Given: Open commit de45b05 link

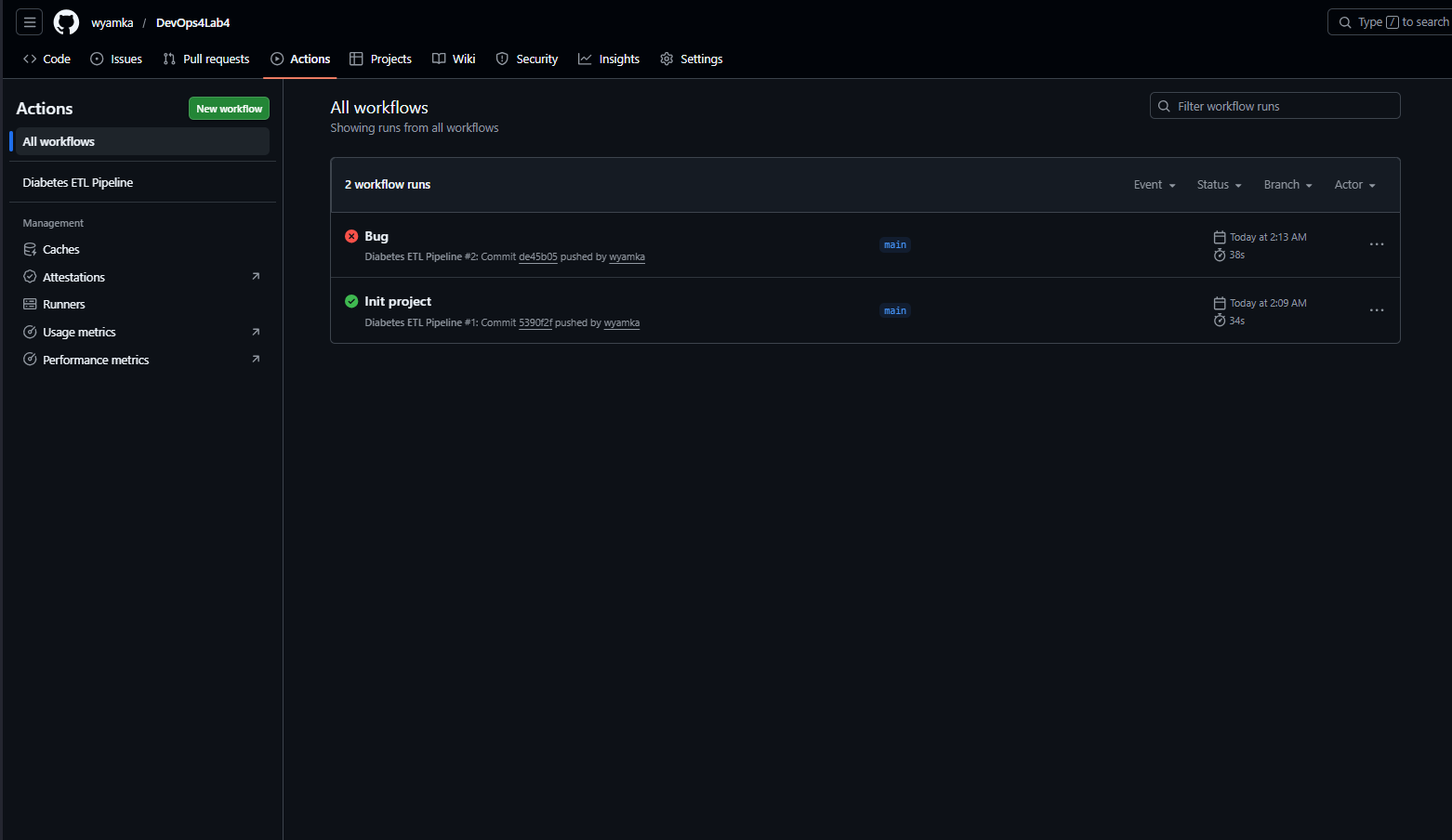Looking at the screenshot, I should point(538,257).
